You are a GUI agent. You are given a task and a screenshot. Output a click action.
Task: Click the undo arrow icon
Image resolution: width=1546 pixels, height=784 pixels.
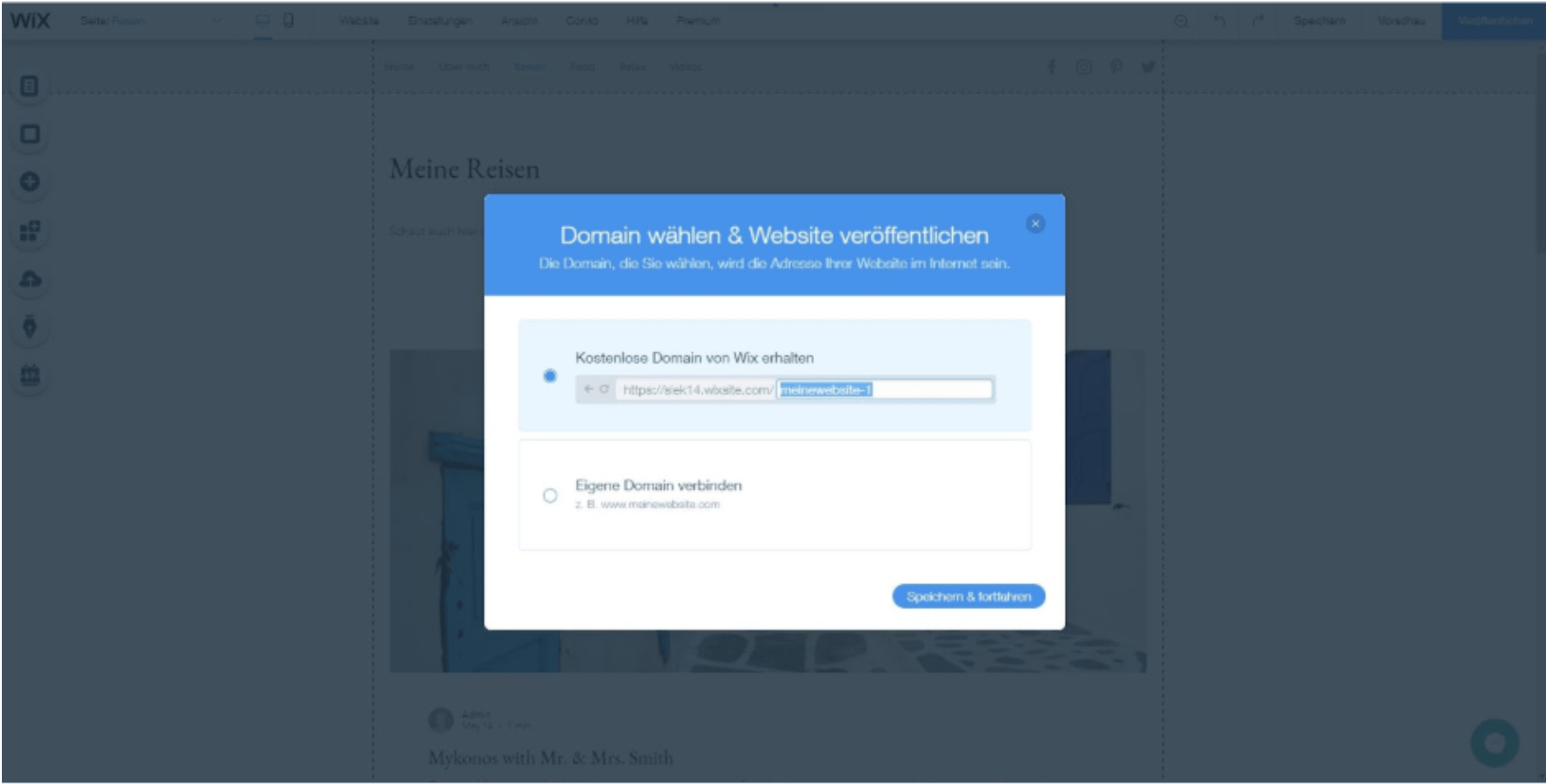pos(1220,20)
